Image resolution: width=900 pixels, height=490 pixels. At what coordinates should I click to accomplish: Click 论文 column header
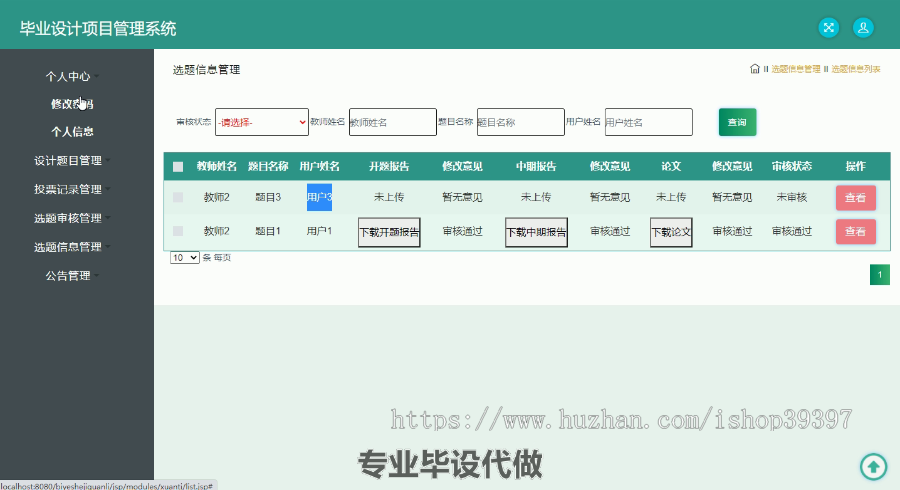point(671,166)
